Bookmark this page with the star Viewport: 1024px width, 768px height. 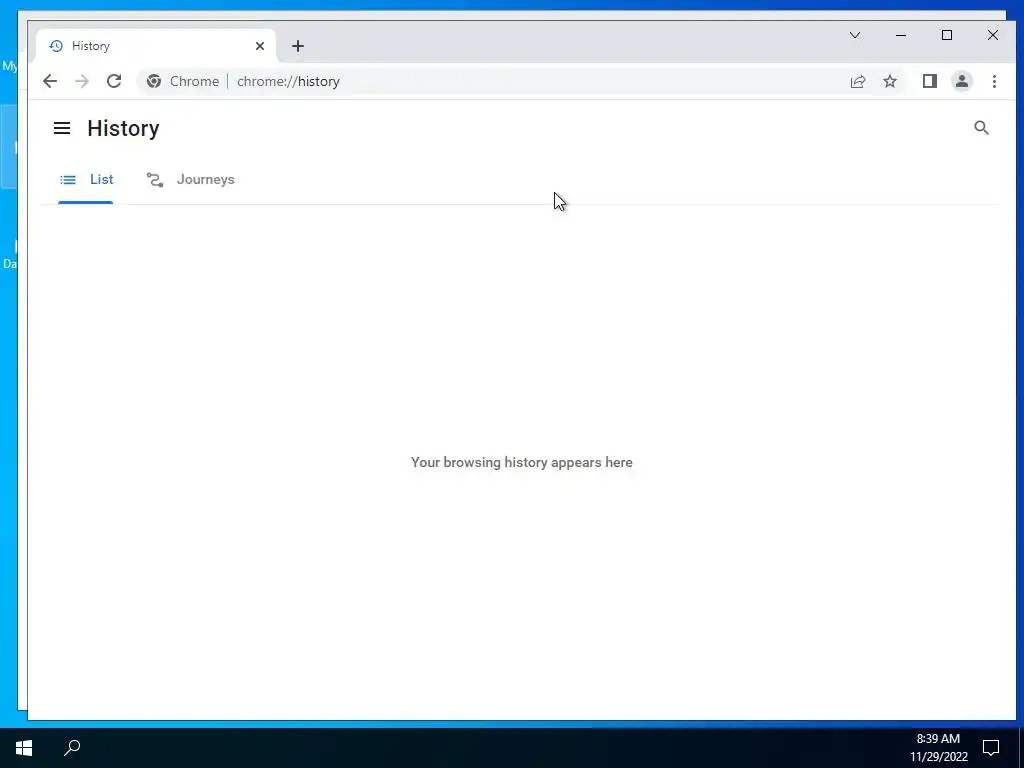[889, 81]
